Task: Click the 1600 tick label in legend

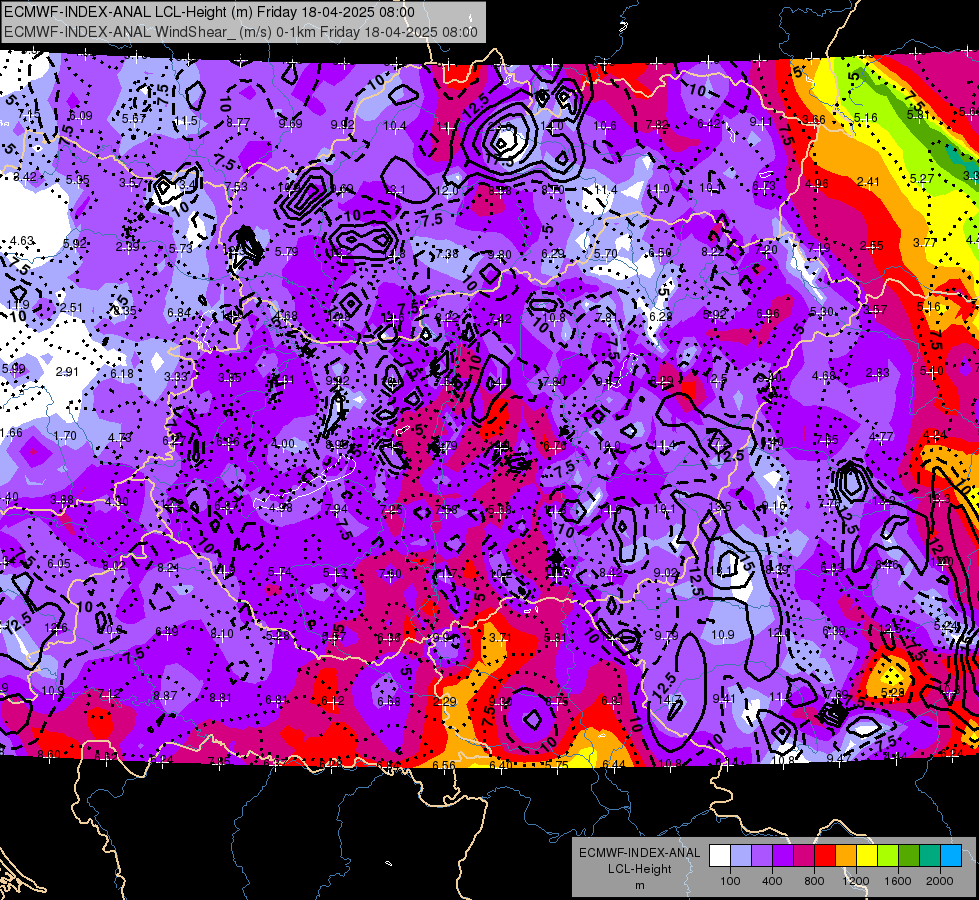Action: point(898,881)
